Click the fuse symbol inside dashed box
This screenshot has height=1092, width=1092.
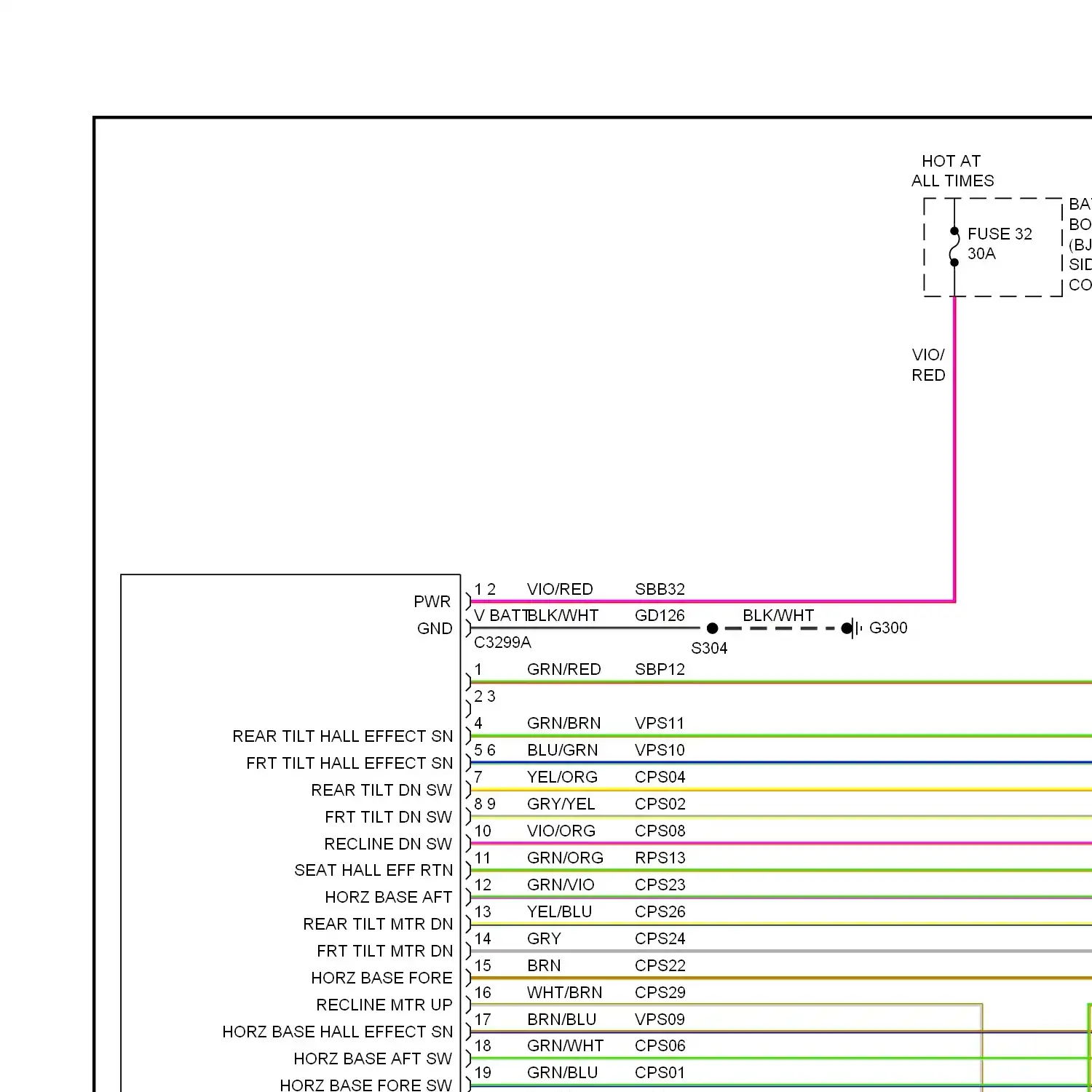coord(954,247)
